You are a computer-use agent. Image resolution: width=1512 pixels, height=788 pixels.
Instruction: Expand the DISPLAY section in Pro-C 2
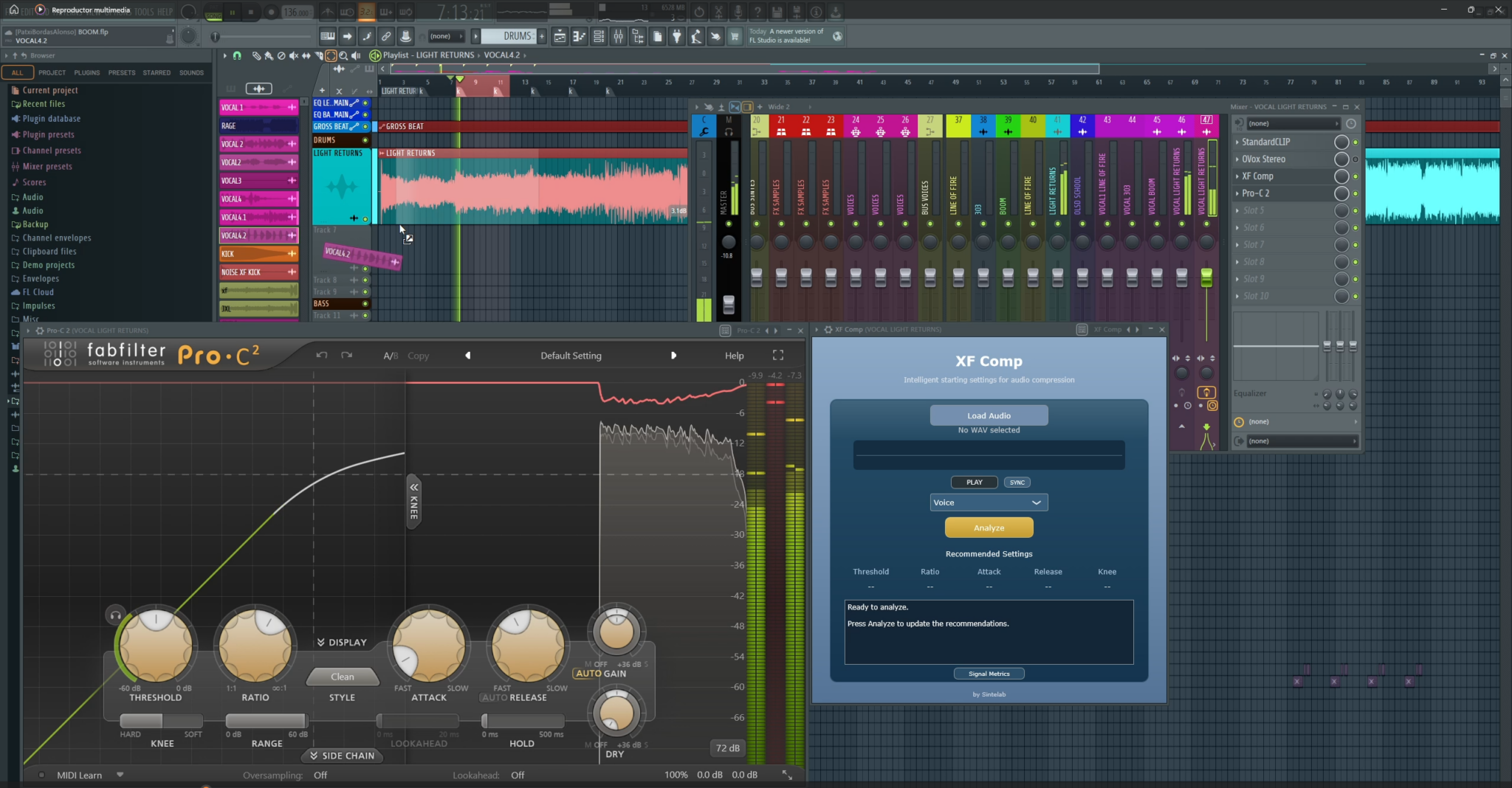[x=342, y=643]
